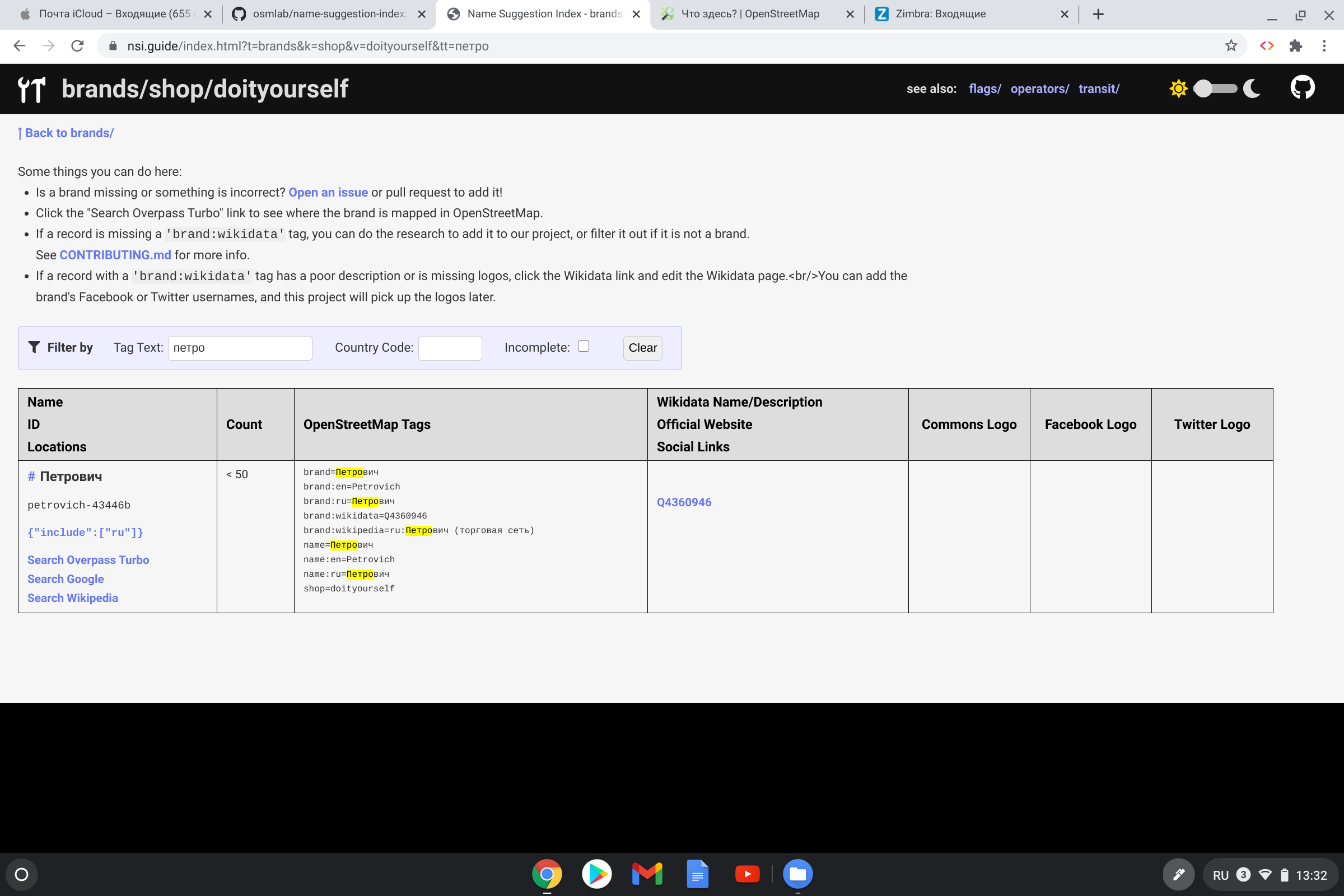Screen dimensions: 1344x896
Task: Open Play Store from the shelf
Action: 597,874
